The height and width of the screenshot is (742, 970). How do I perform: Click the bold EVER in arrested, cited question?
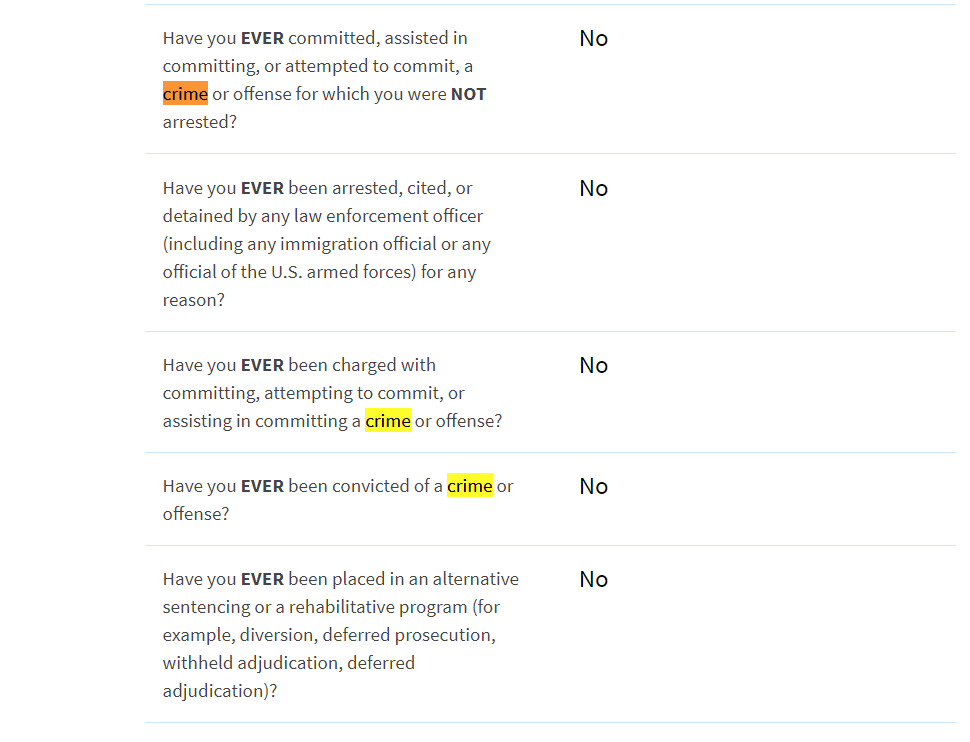click(x=262, y=188)
